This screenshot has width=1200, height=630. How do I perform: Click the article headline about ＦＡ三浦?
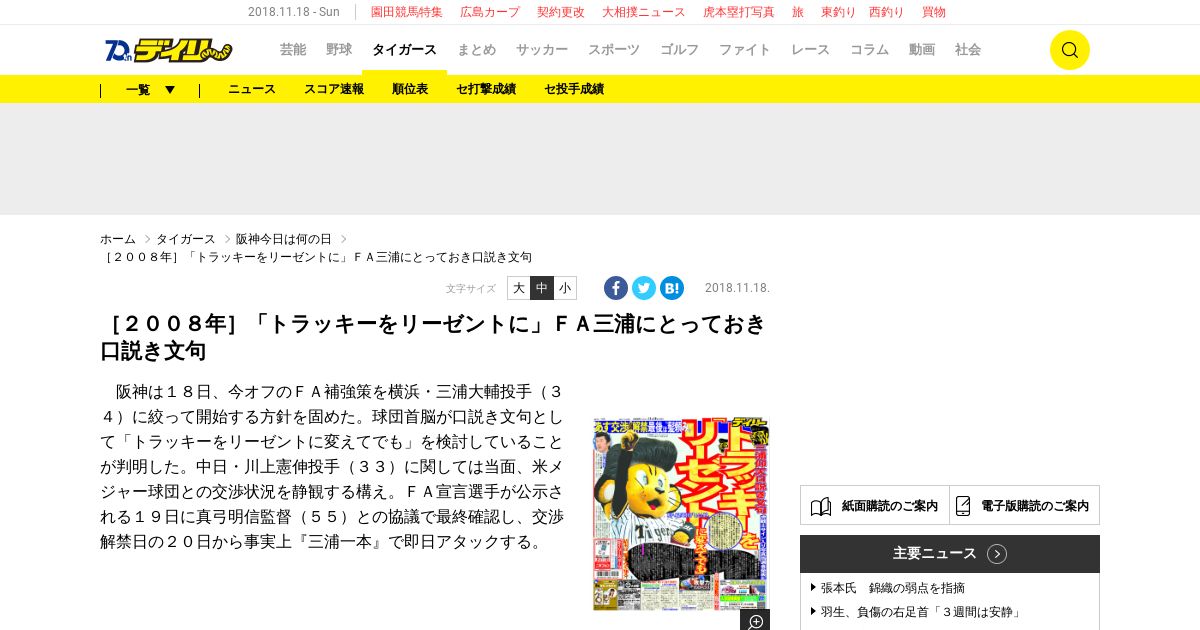pyautogui.click(x=434, y=337)
